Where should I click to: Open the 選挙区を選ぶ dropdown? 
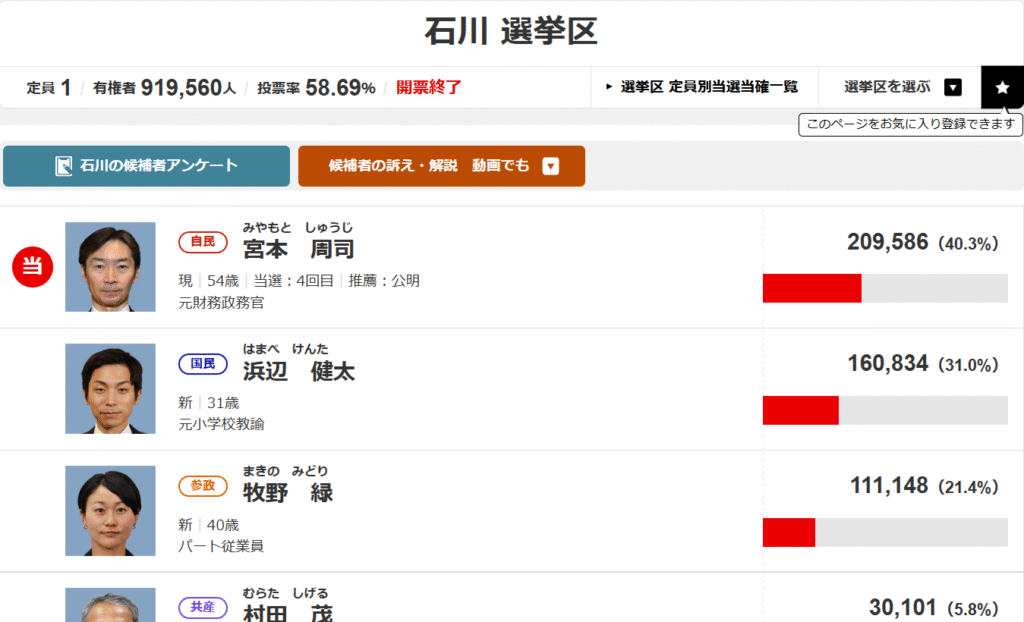902,87
